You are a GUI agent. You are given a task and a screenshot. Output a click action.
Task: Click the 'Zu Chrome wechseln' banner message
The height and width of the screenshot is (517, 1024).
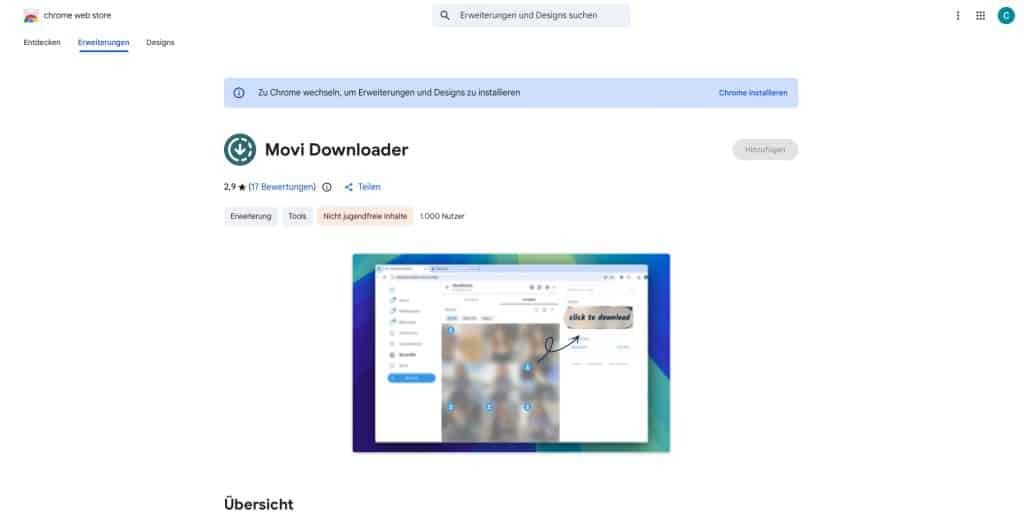(x=389, y=93)
